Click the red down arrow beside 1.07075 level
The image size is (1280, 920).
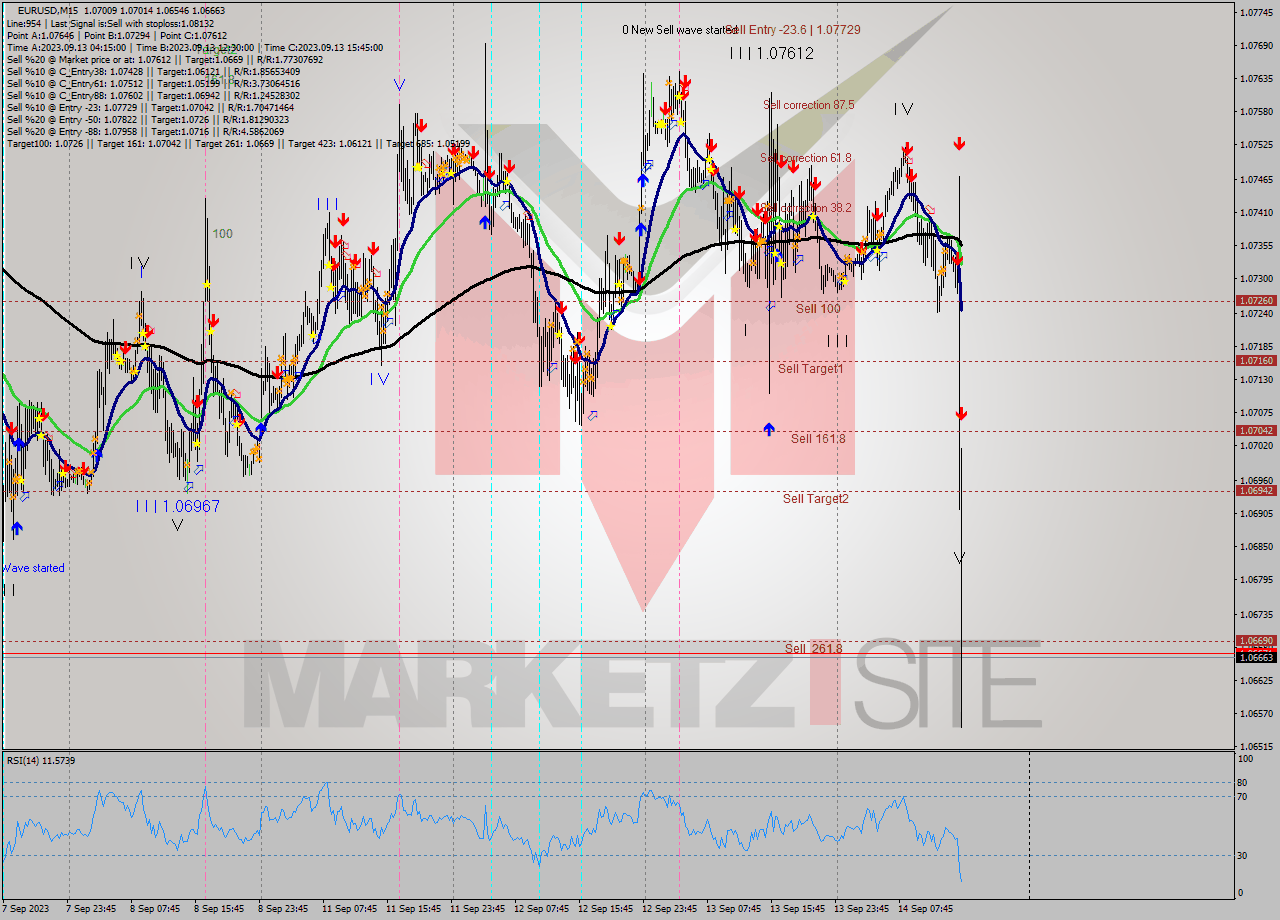pyautogui.click(x=960, y=414)
